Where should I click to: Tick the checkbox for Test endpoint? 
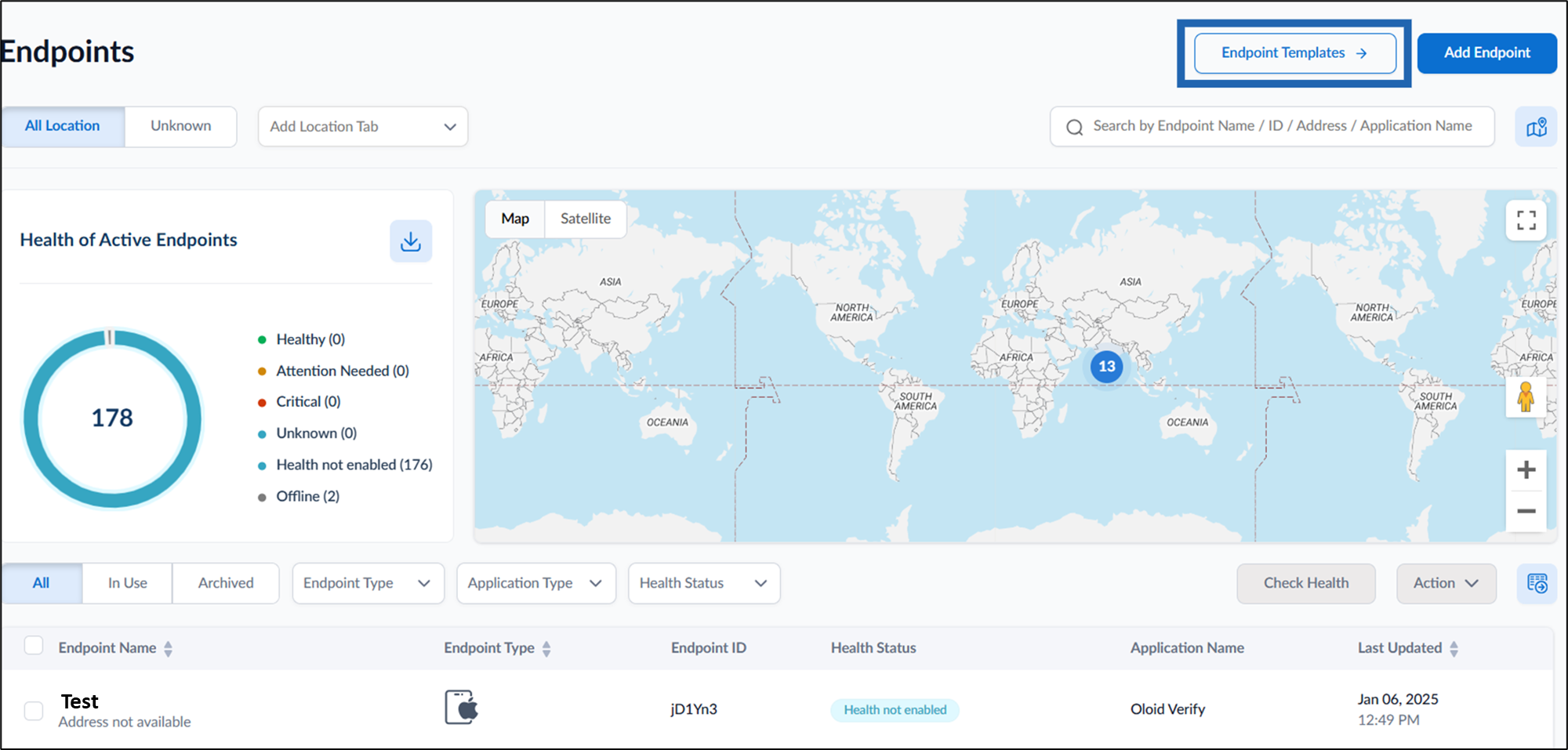click(34, 711)
